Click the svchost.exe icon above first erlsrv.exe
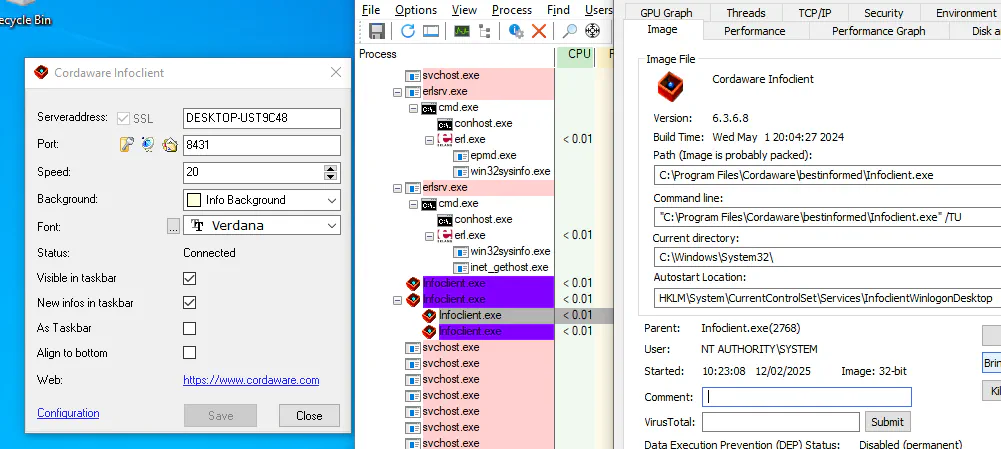Viewport: 1001px width, 449px height. (413, 75)
